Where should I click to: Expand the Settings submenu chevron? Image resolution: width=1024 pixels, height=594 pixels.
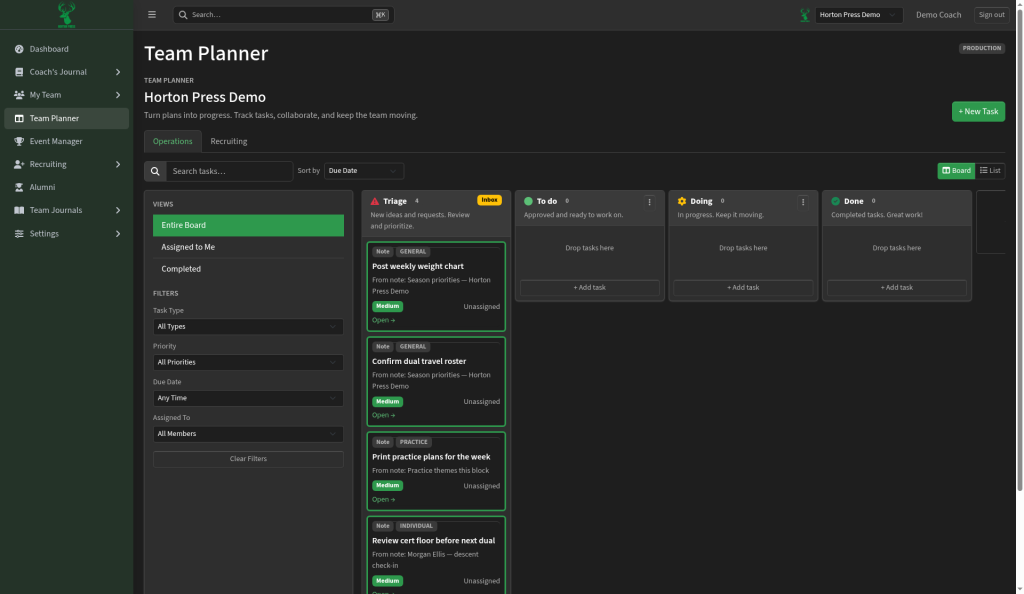(118, 233)
